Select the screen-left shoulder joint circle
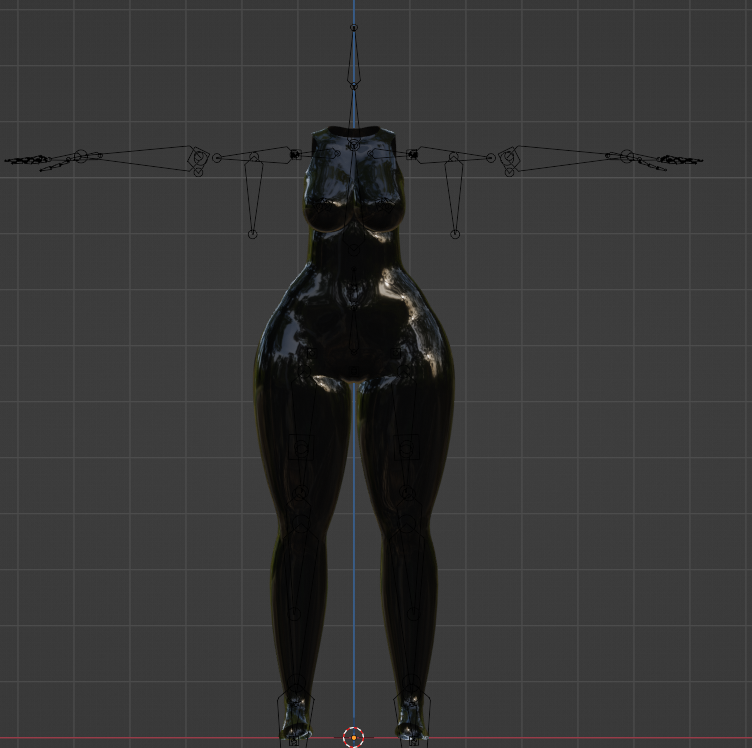This screenshot has height=748, width=752. click(217, 157)
